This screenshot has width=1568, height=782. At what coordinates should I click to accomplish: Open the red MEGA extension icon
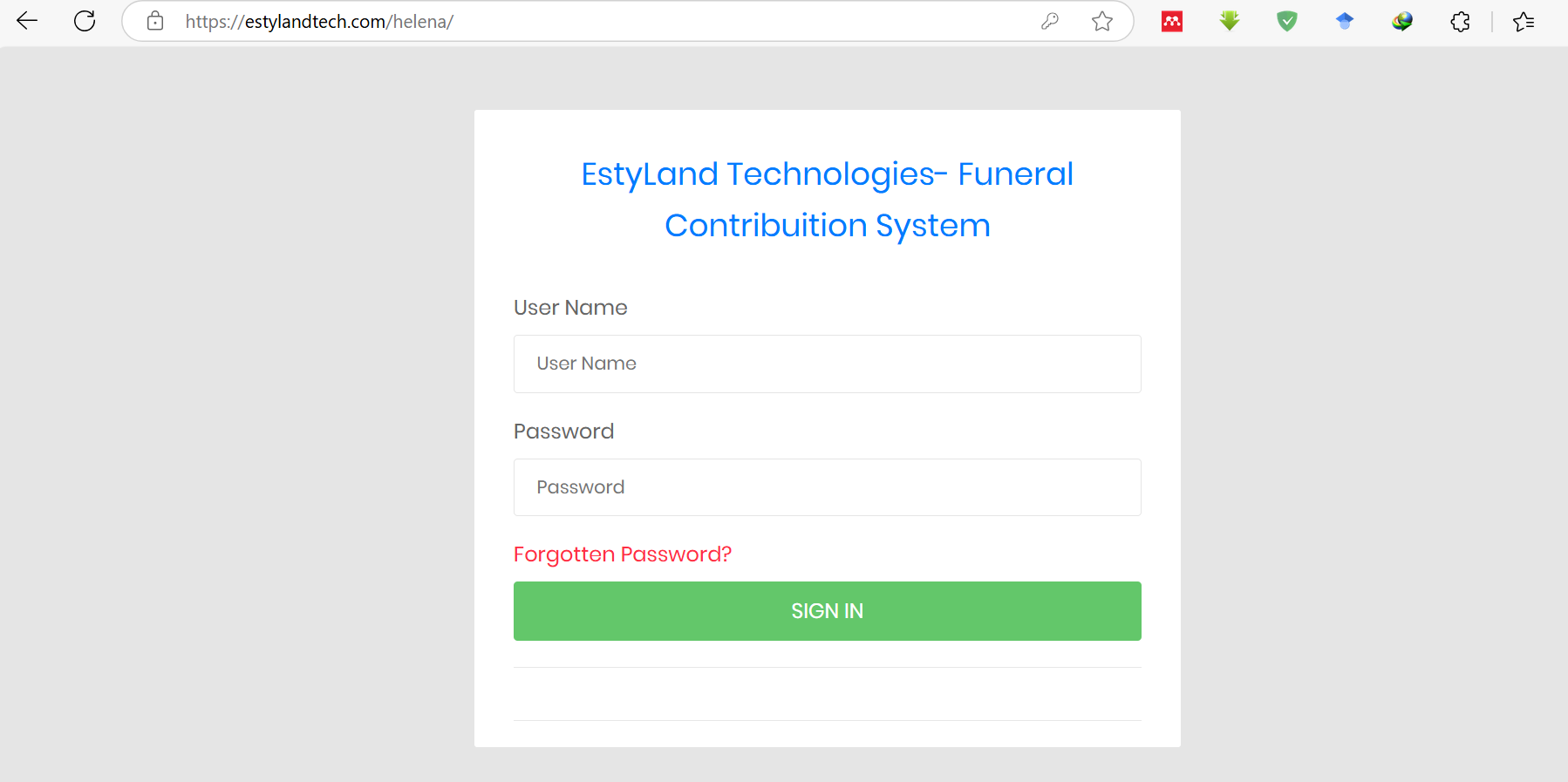click(1172, 21)
